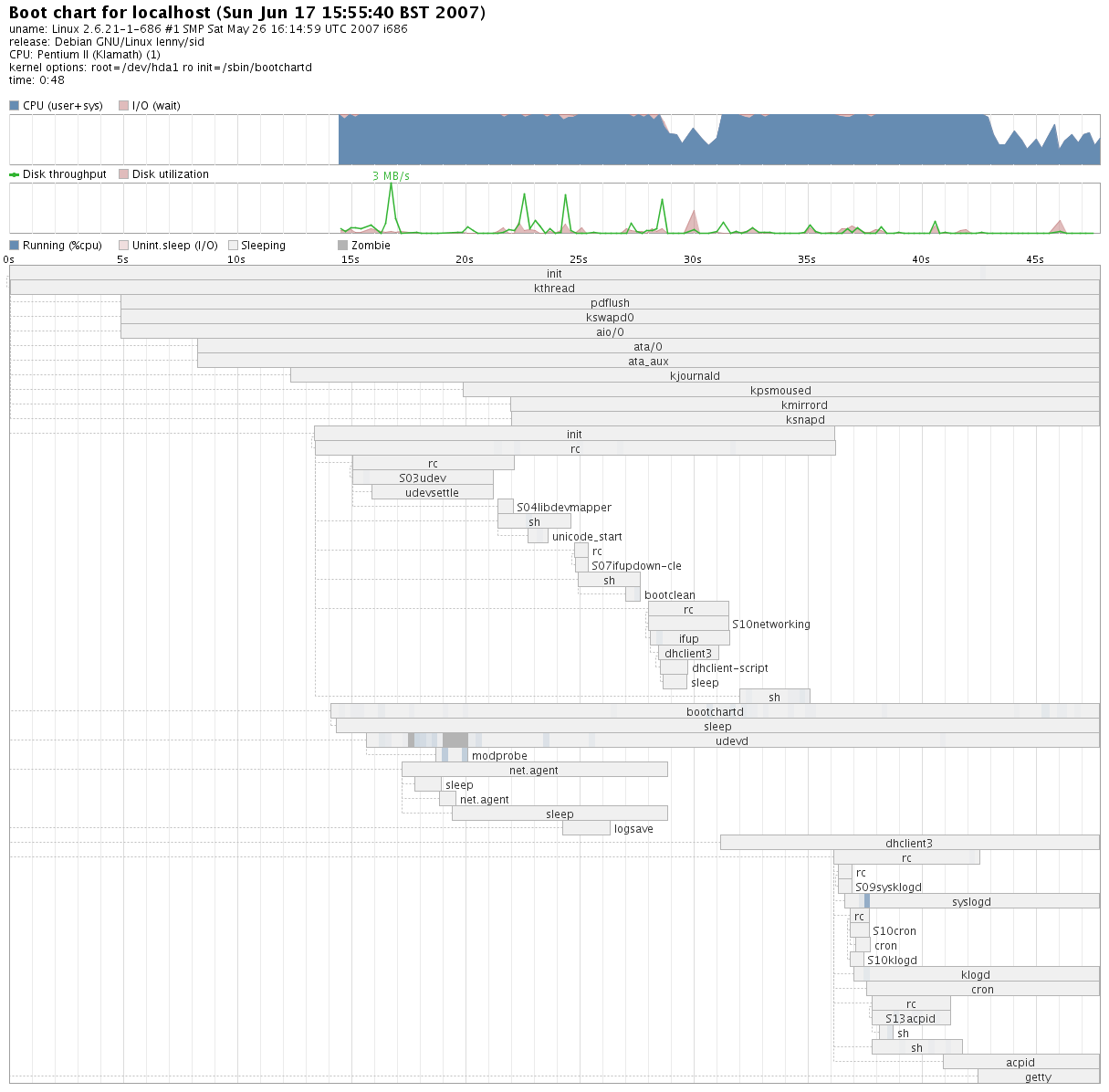Click the 3 MB/s peak throughput label
This screenshot has height=1092, width=1109.
coord(391,176)
